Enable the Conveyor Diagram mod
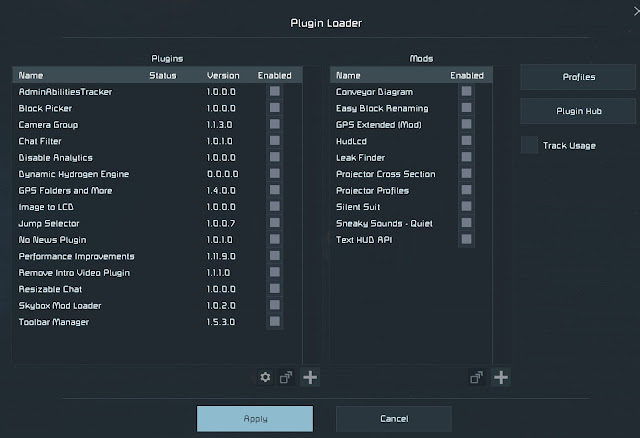 (x=466, y=91)
